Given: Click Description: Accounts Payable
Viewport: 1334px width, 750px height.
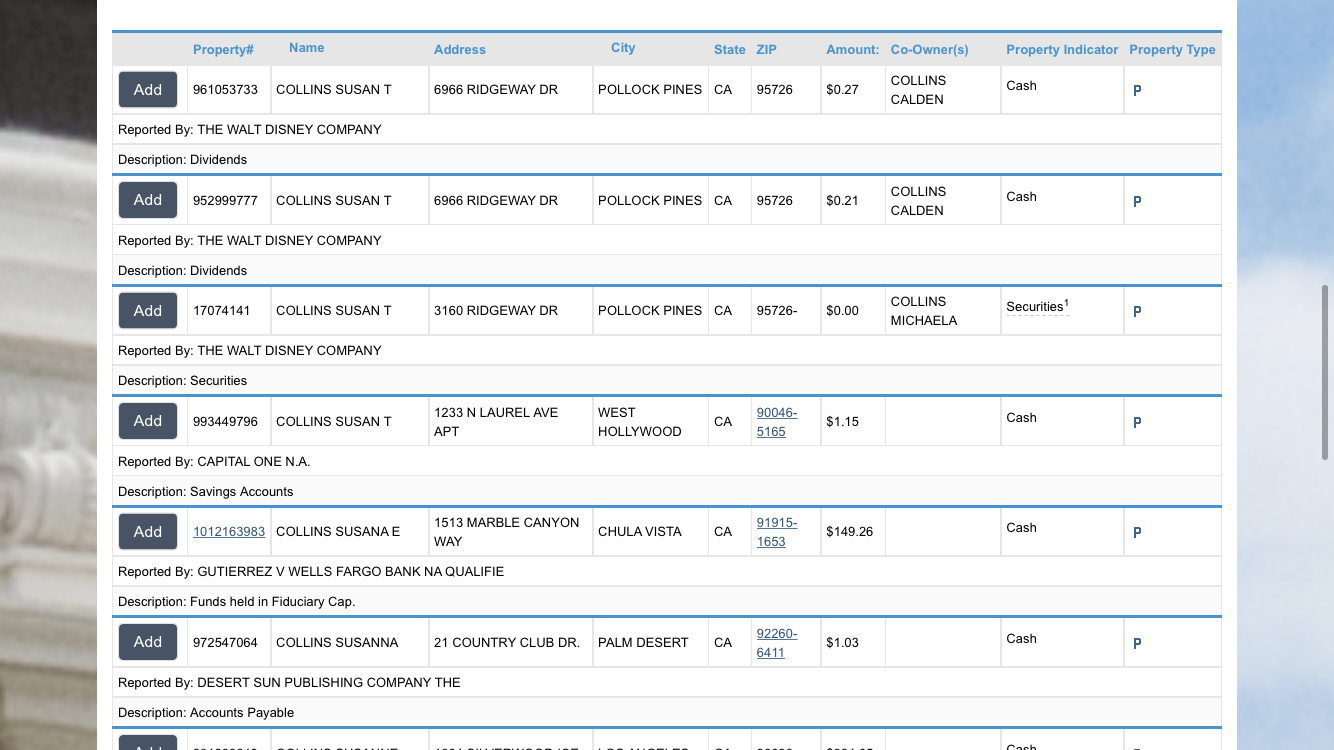Looking at the screenshot, I should pyautogui.click(x=206, y=713).
